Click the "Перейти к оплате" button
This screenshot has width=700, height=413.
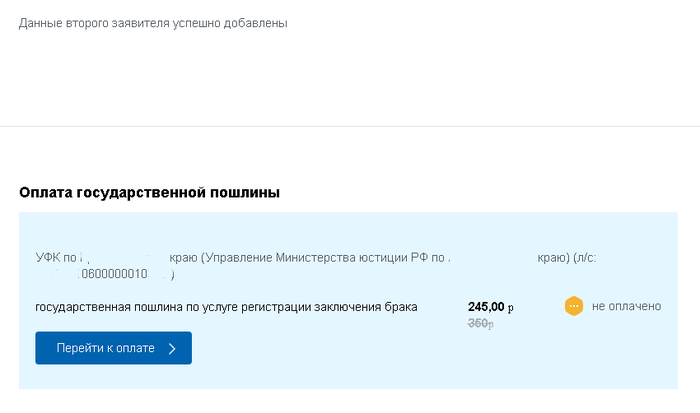[x=113, y=348]
